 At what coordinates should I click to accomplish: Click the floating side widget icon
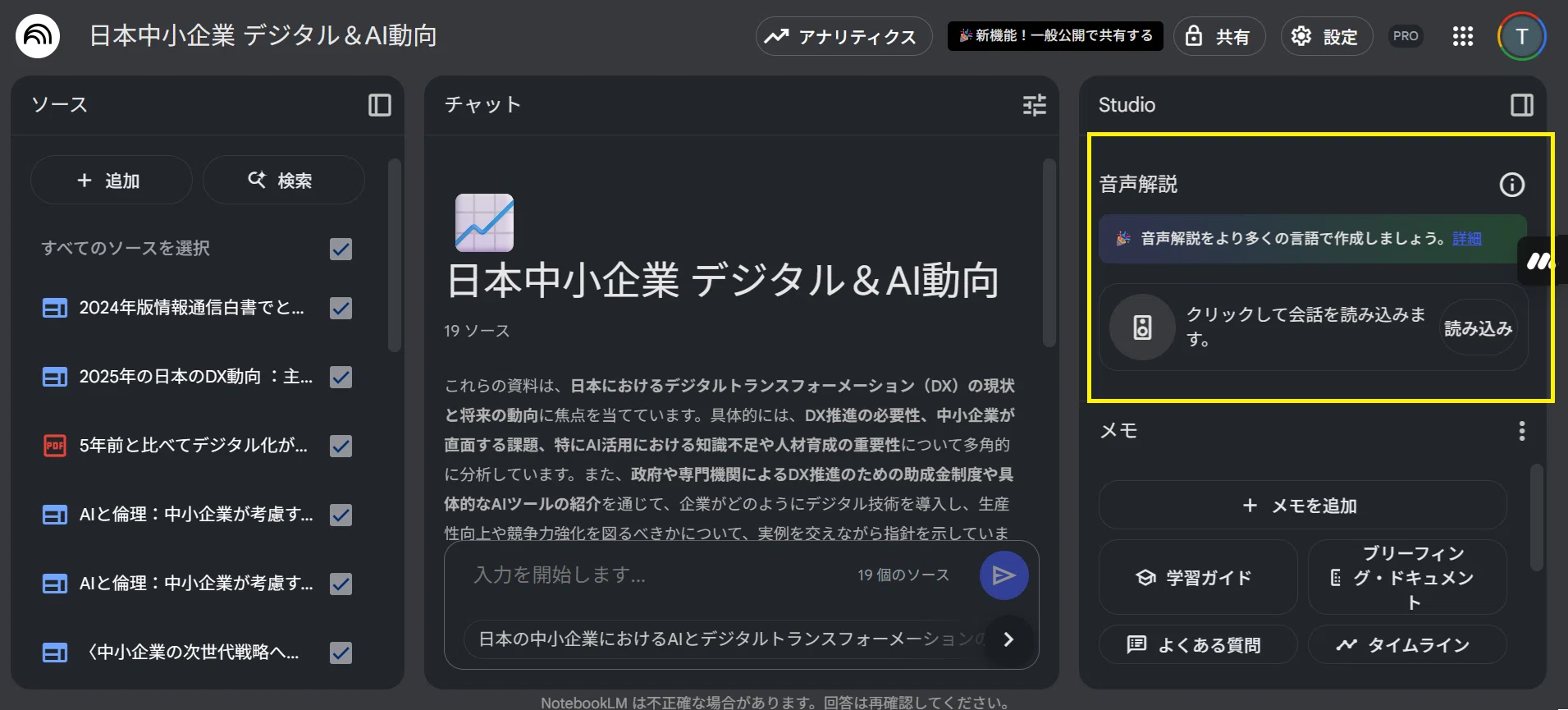[x=1541, y=262]
